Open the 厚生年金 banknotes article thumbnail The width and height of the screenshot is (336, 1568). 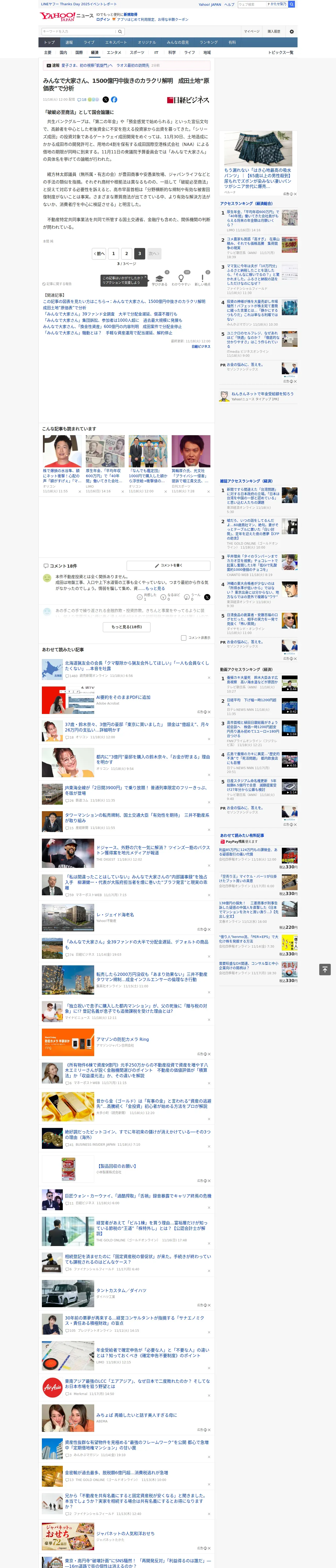(x=105, y=451)
